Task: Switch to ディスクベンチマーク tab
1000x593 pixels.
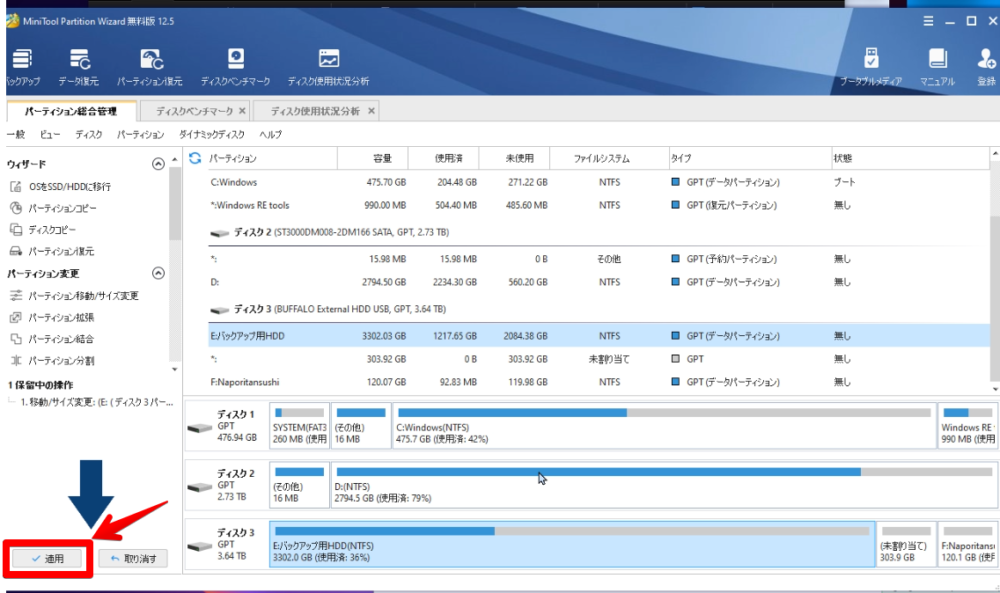Action: click(x=195, y=112)
